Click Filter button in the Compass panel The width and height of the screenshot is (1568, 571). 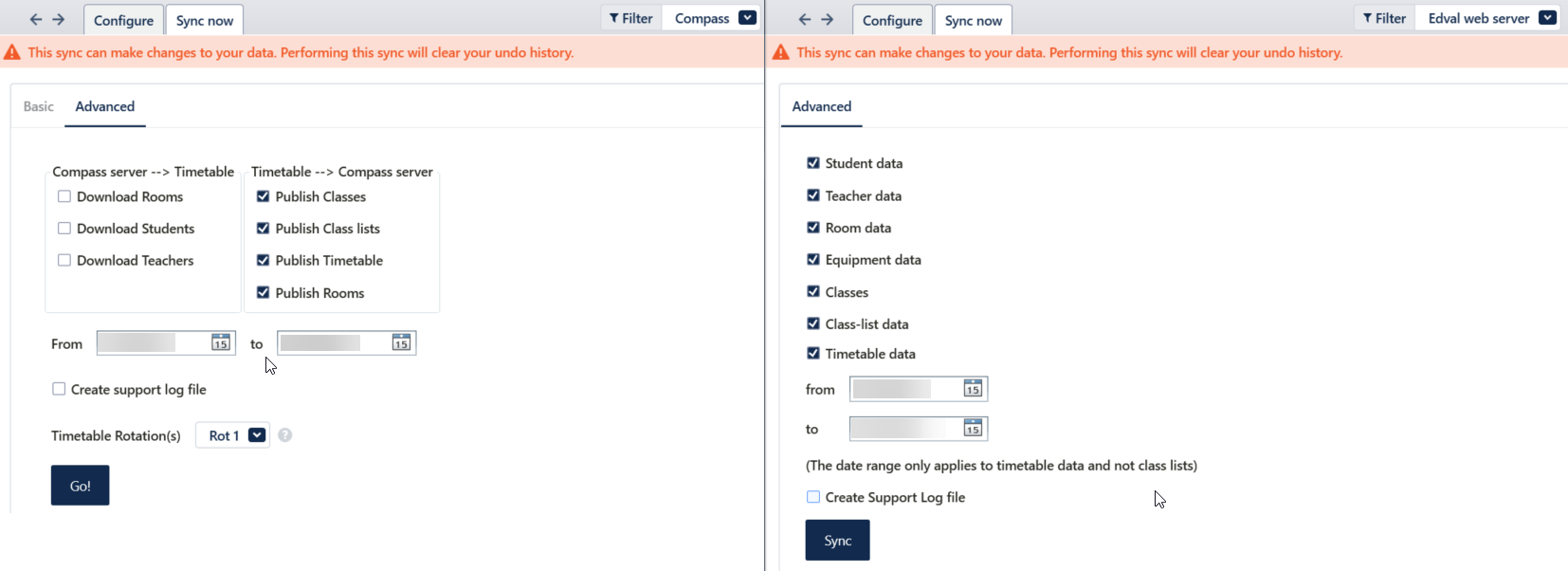pyautogui.click(x=631, y=18)
